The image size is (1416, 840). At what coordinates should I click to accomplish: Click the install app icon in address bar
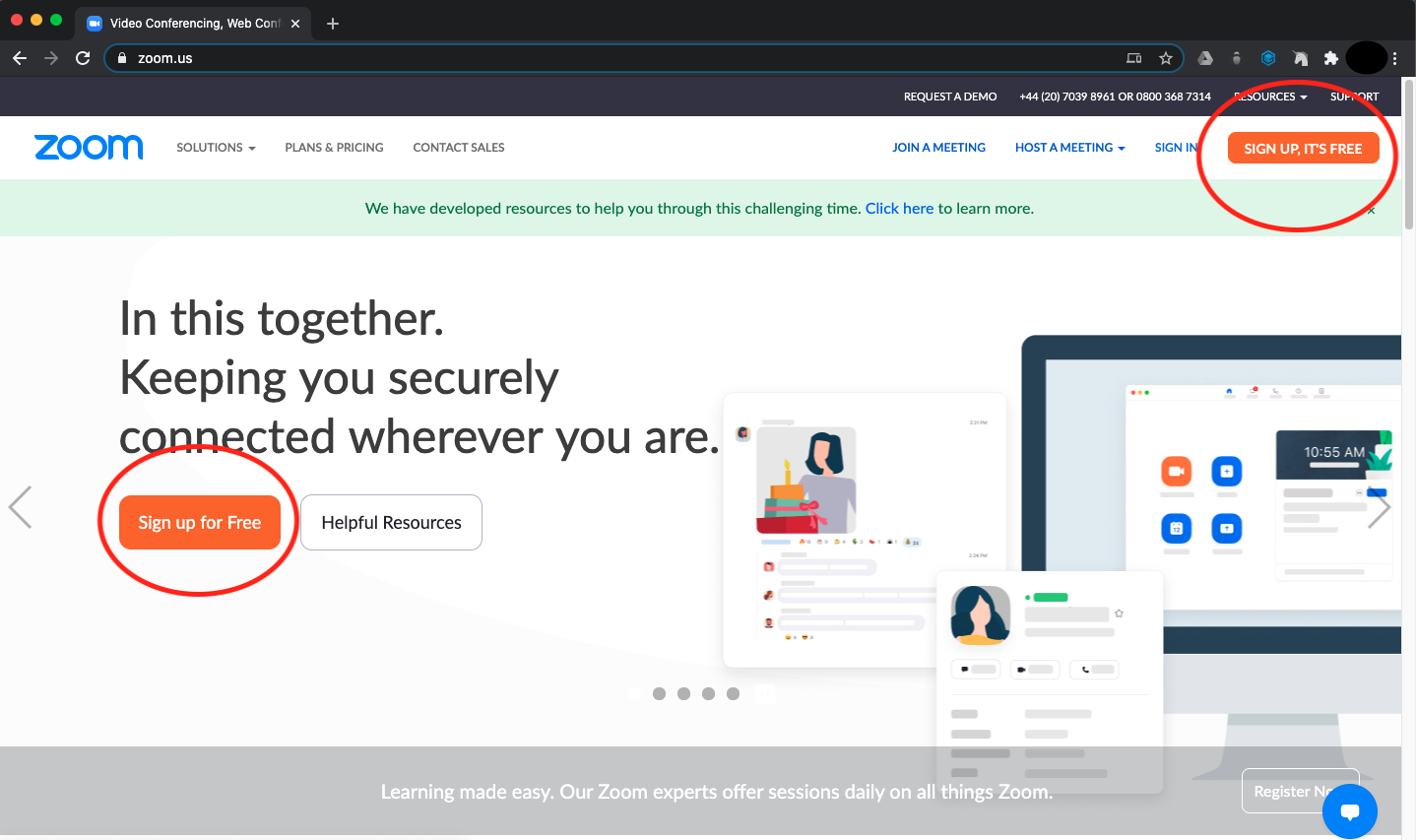pos(1134,58)
